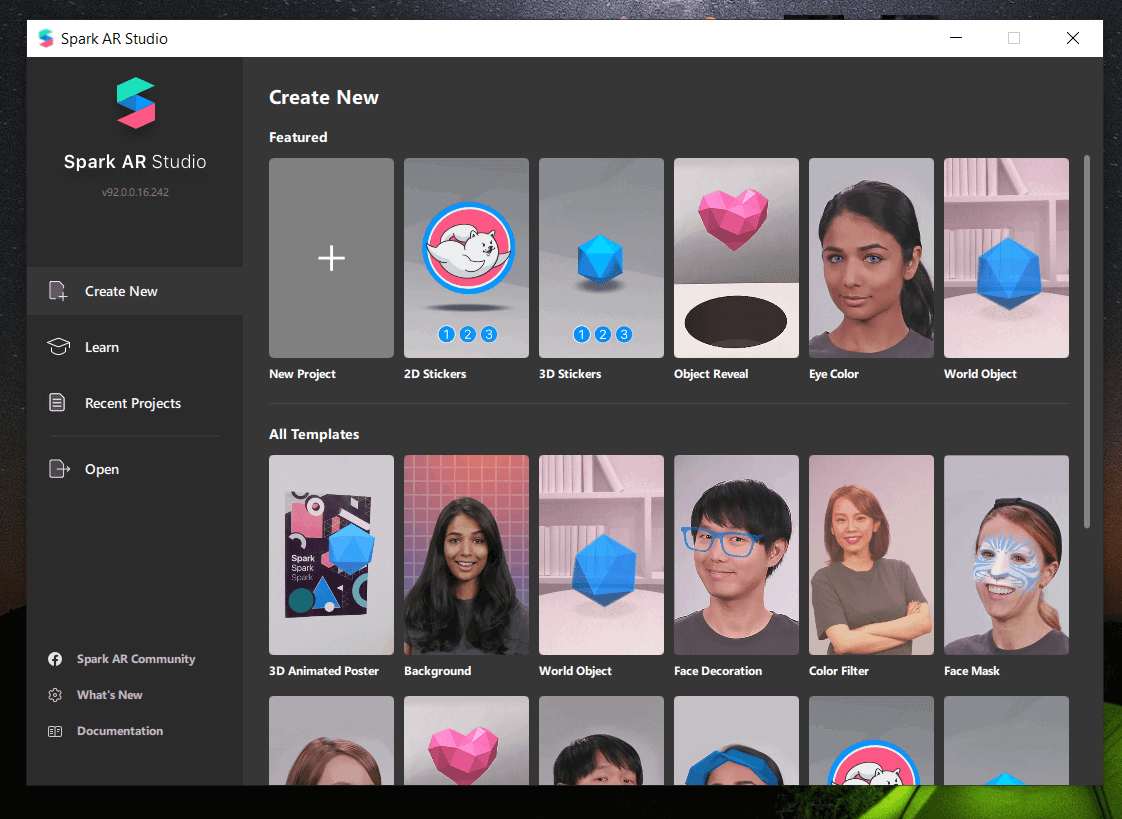Image resolution: width=1122 pixels, height=819 pixels.
Task: Choose the 2D Stickers featured template
Action: point(467,258)
